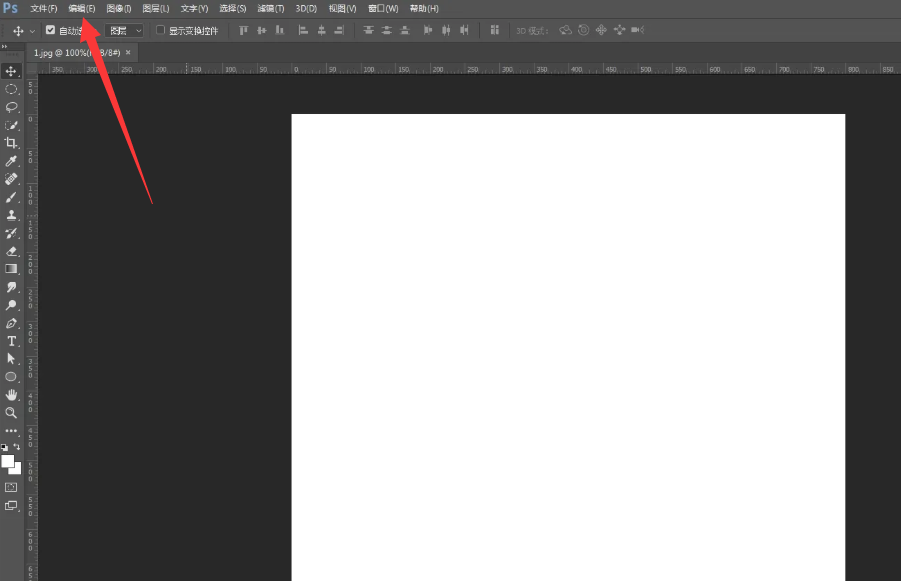
Task: Uncheck the 自动选择 checkbox
Action: pos(51,30)
